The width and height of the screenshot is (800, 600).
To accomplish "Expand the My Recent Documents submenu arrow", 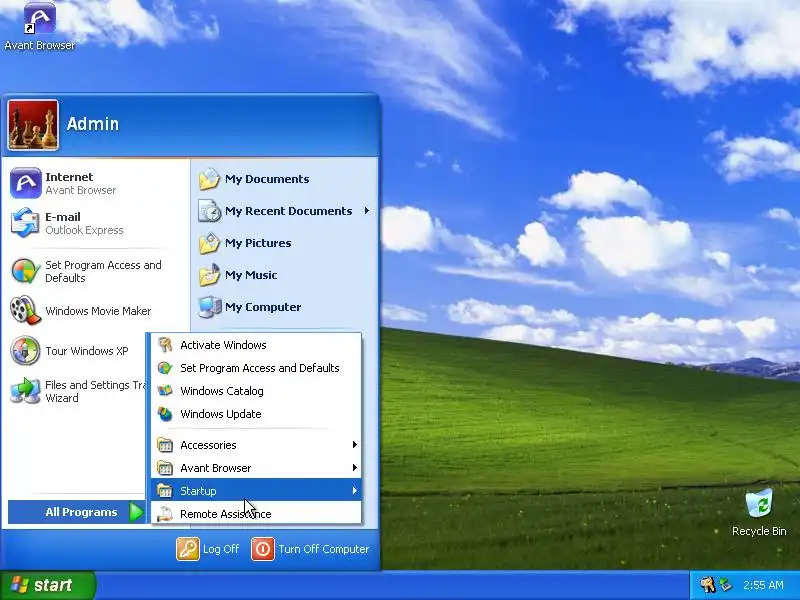I will tap(367, 211).
